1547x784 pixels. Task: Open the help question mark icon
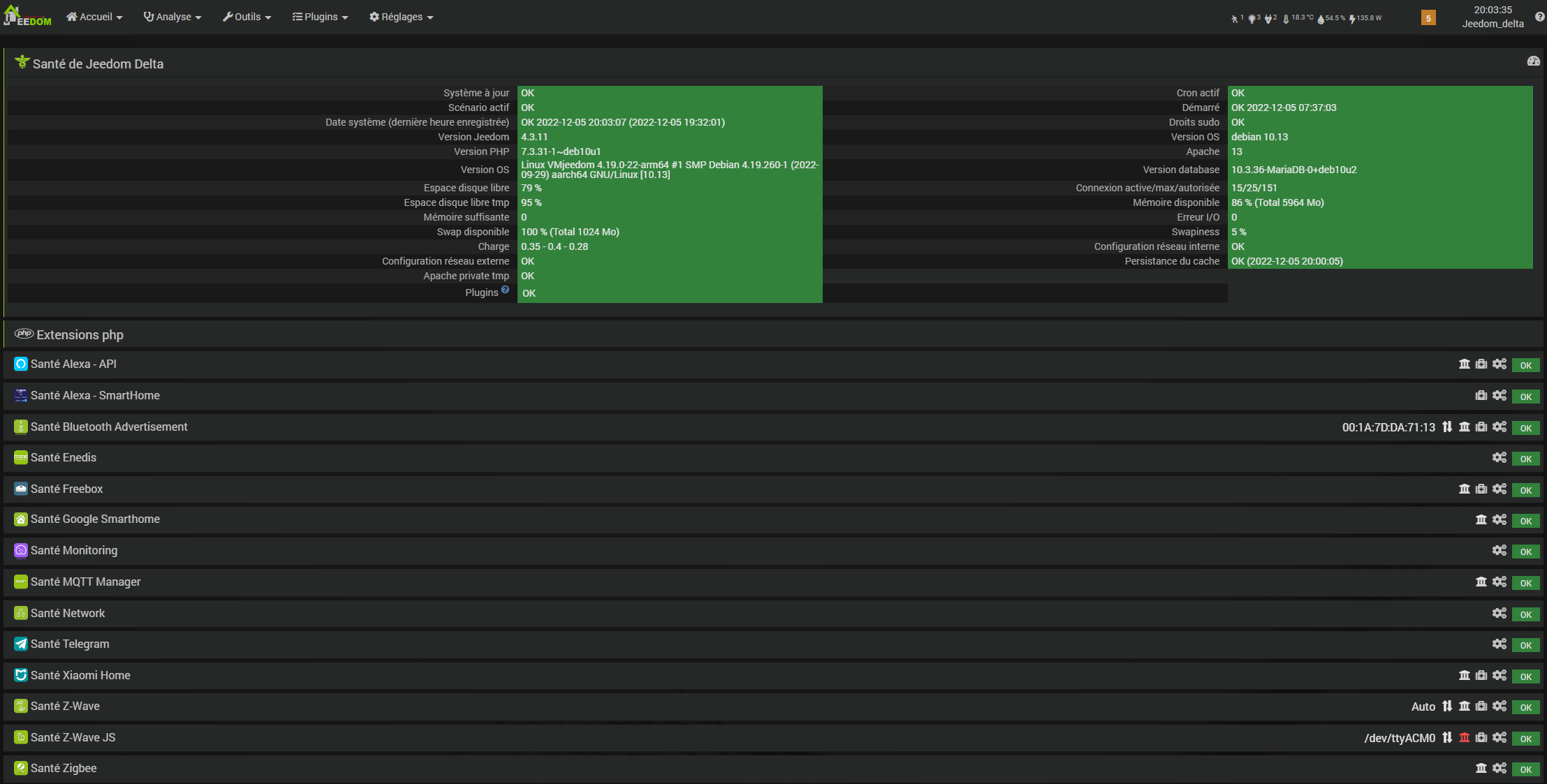(x=1540, y=17)
